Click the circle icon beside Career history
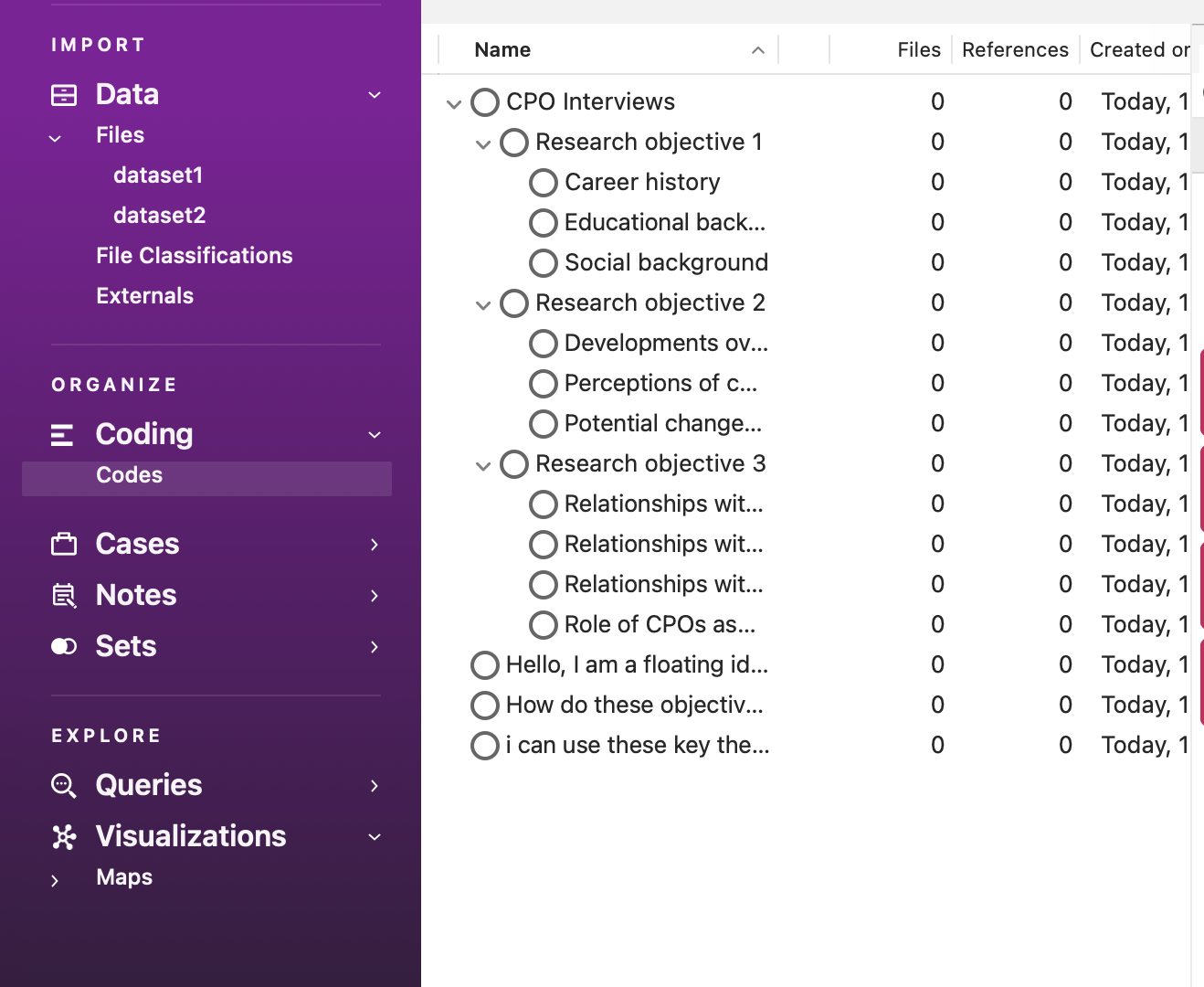The image size is (1204, 987). point(544,183)
